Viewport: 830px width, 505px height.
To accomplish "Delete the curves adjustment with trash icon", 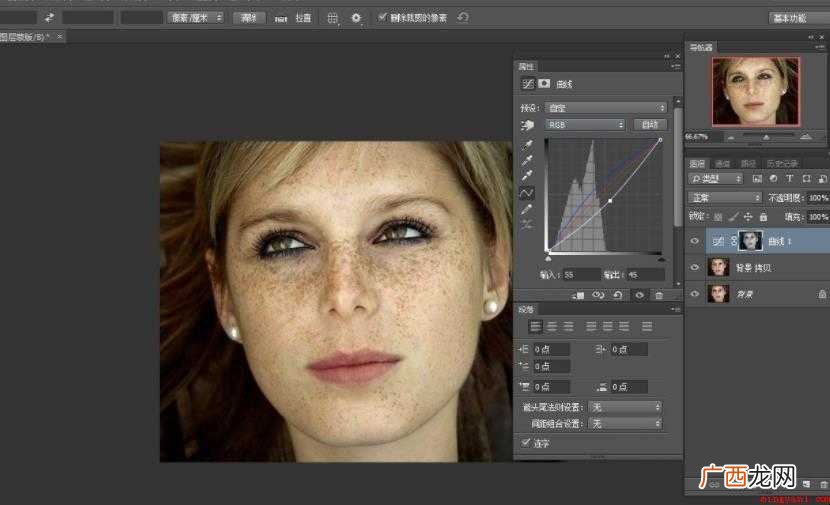I will tap(659, 295).
